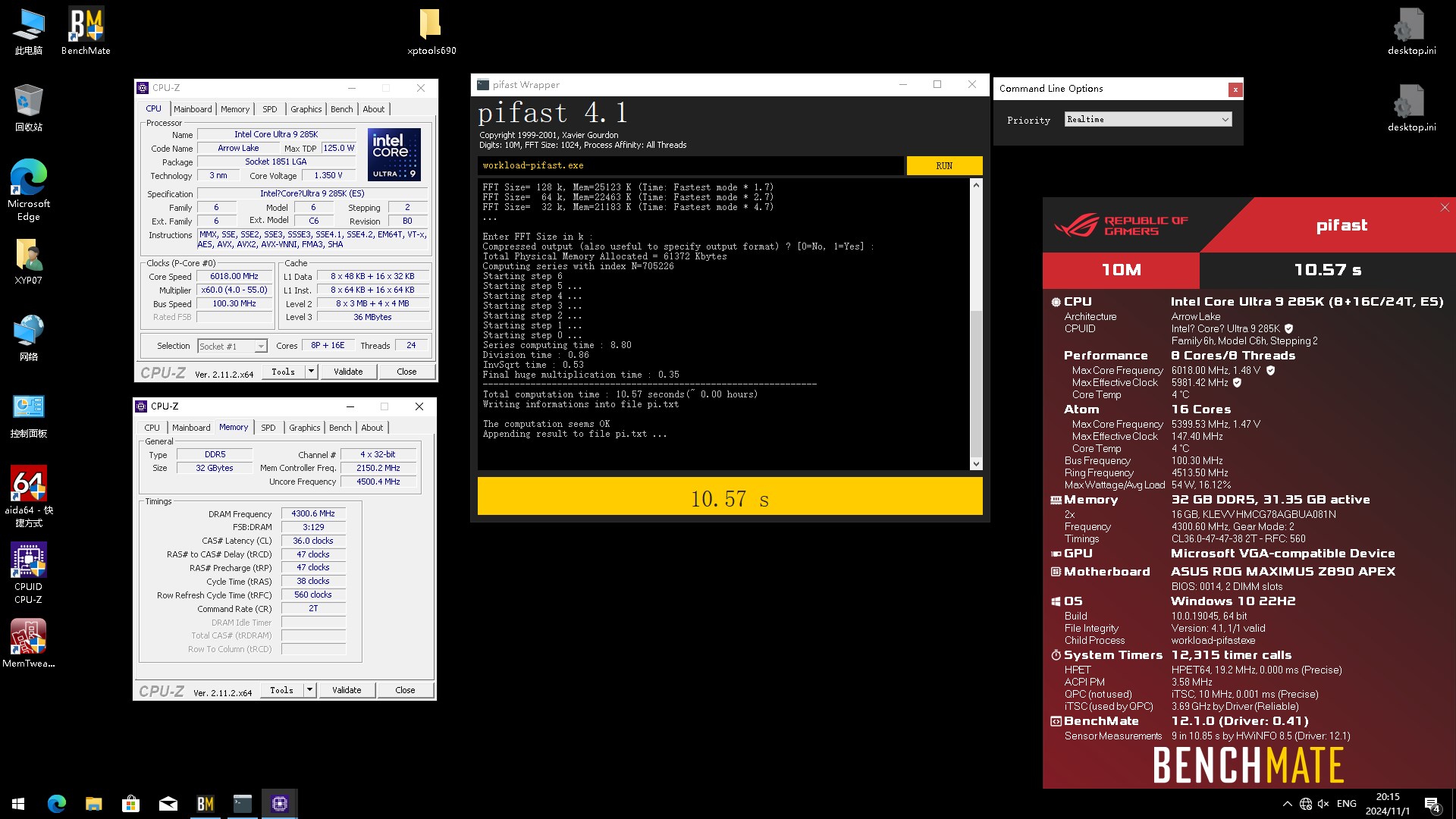Click scroll up arrow in pifast console
The width and height of the screenshot is (1456, 819).
(x=976, y=185)
